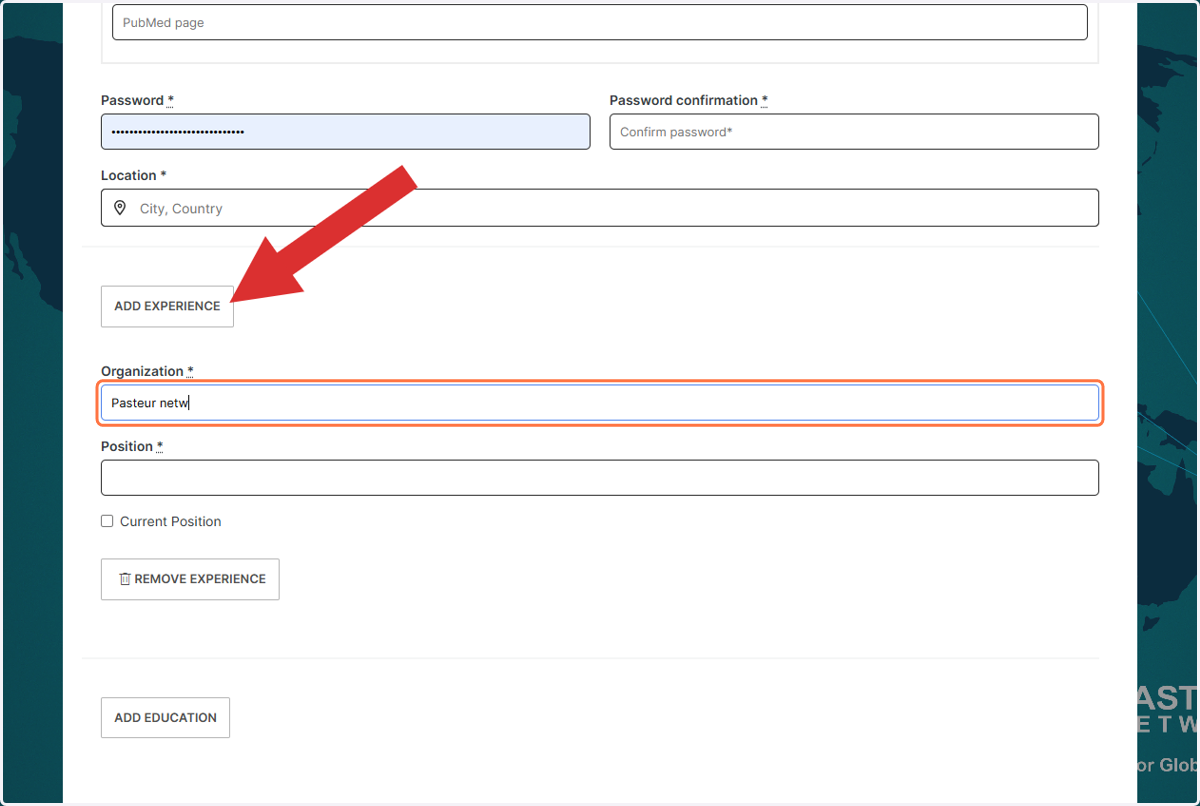The width and height of the screenshot is (1200, 806).
Task: Click the Current Position label text
Action: point(170,521)
